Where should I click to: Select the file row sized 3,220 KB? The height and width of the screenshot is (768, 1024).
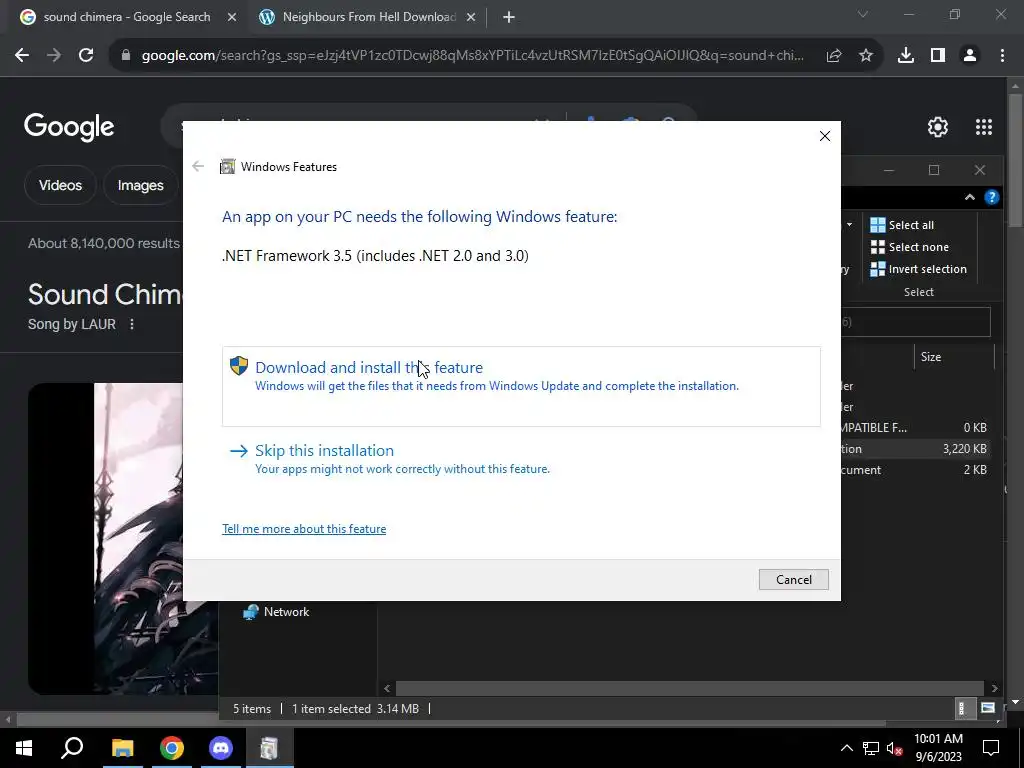(914, 449)
